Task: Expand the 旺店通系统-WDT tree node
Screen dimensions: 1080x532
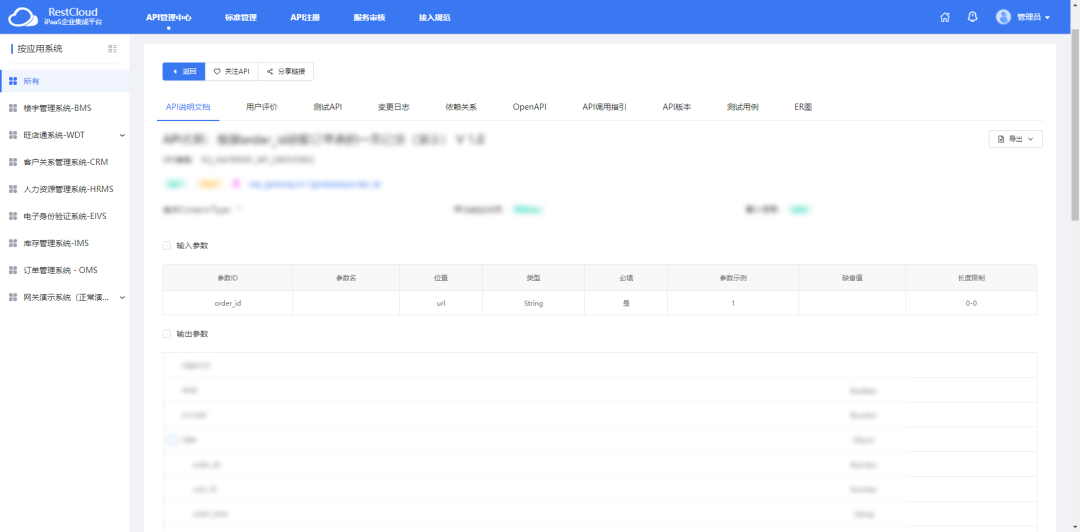Action: tap(122, 135)
